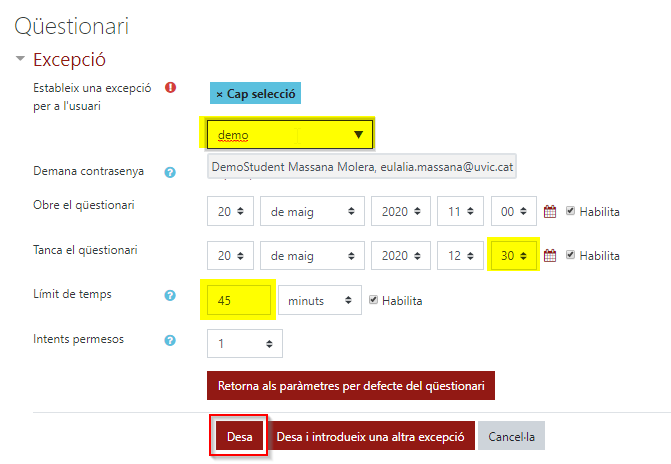
Task: Click help icon beside Demana contrasenya
Action: pos(170,172)
